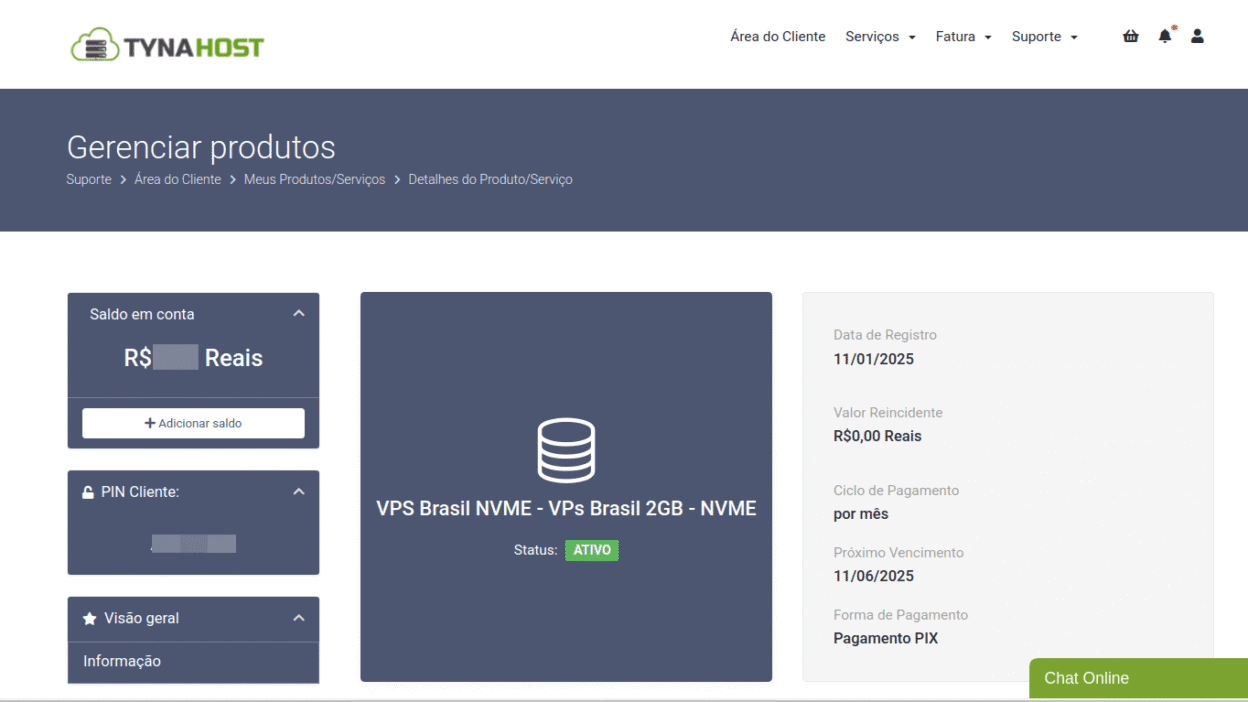Collapse the Visão geral panel

tap(298, 618)
